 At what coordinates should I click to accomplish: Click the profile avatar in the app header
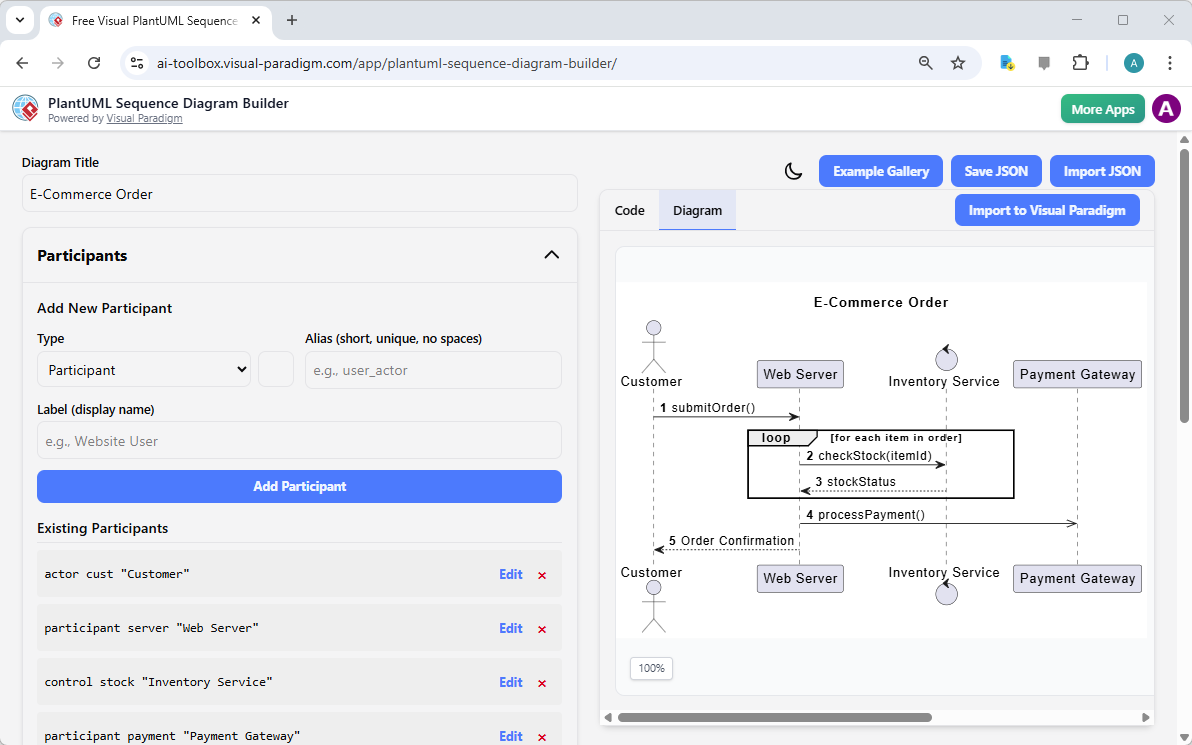1166,108
